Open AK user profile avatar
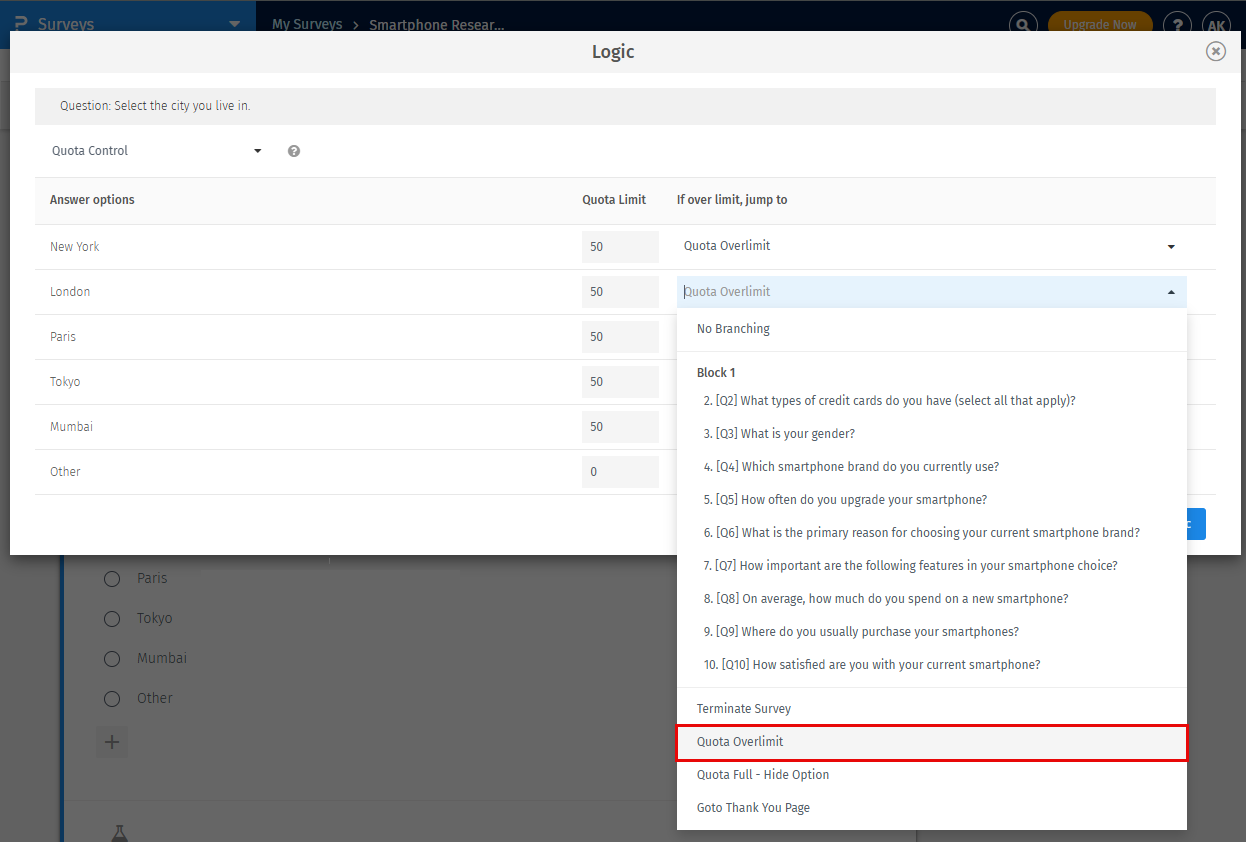The height and width of the screenshot is (842, 1246). tap(1216, 25)
